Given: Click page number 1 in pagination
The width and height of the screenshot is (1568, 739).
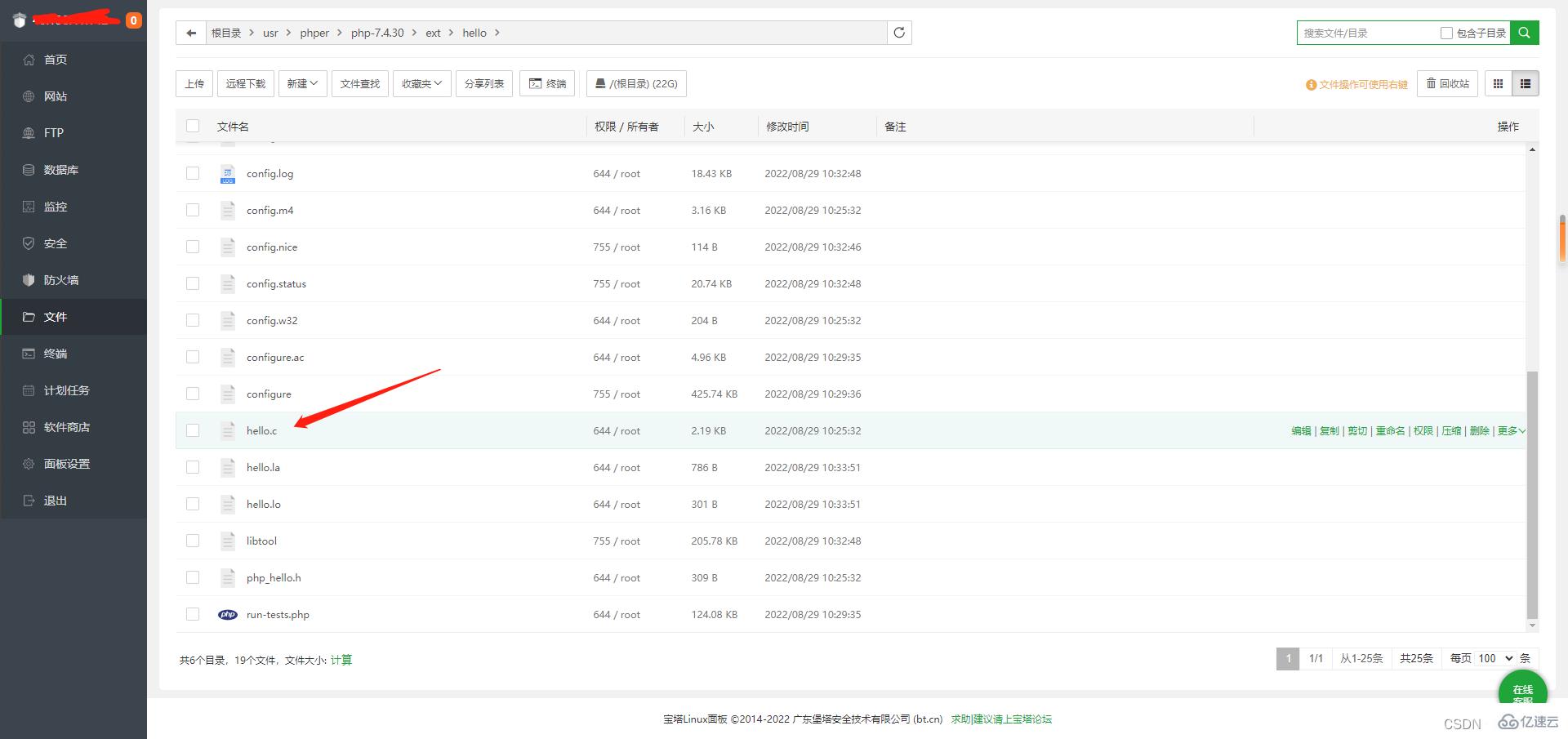Looking at the screenshot, I should [1288, 658].
